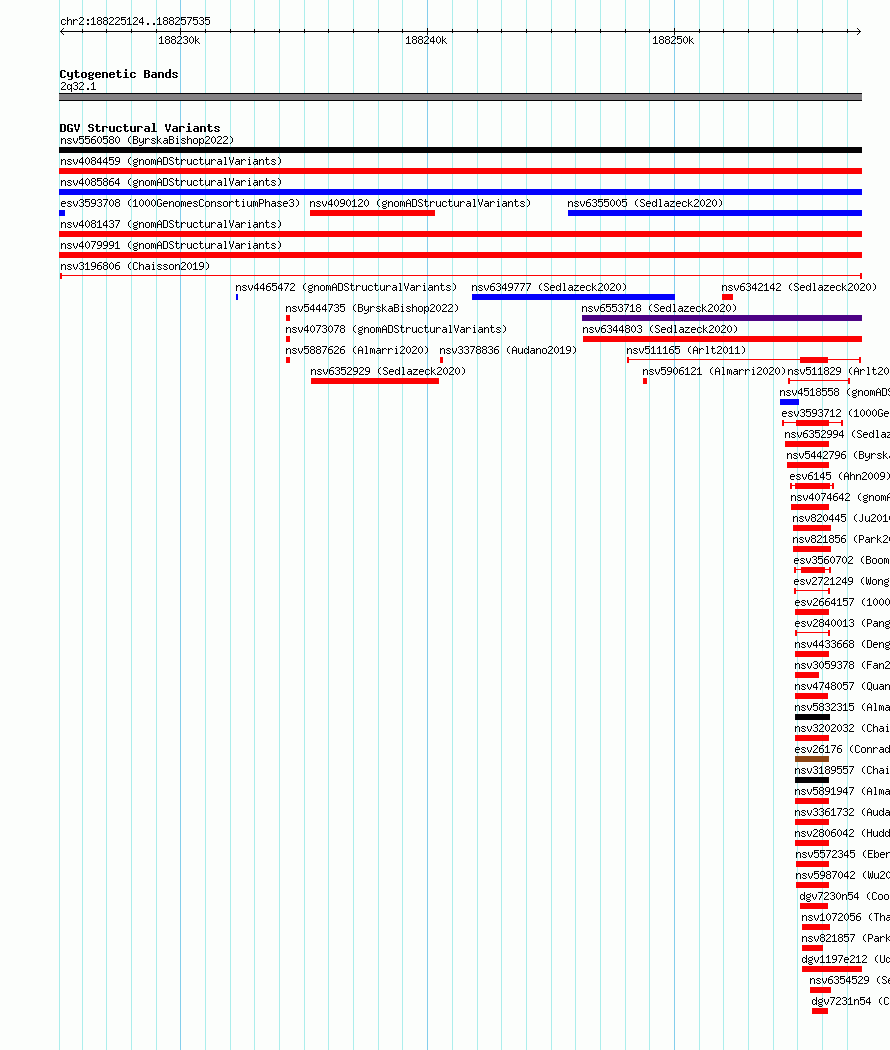The width and height of the screenshot is (890, 1050).
Task: Click the blue bar of nsv4518558
Action: pos(790,402)
